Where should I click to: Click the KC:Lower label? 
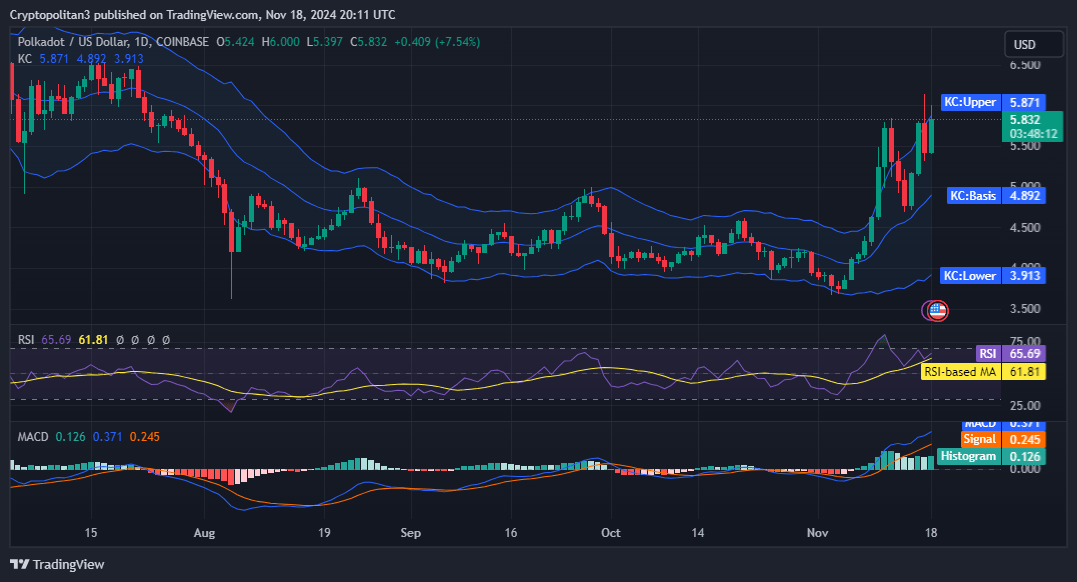(x=969, y=276)
